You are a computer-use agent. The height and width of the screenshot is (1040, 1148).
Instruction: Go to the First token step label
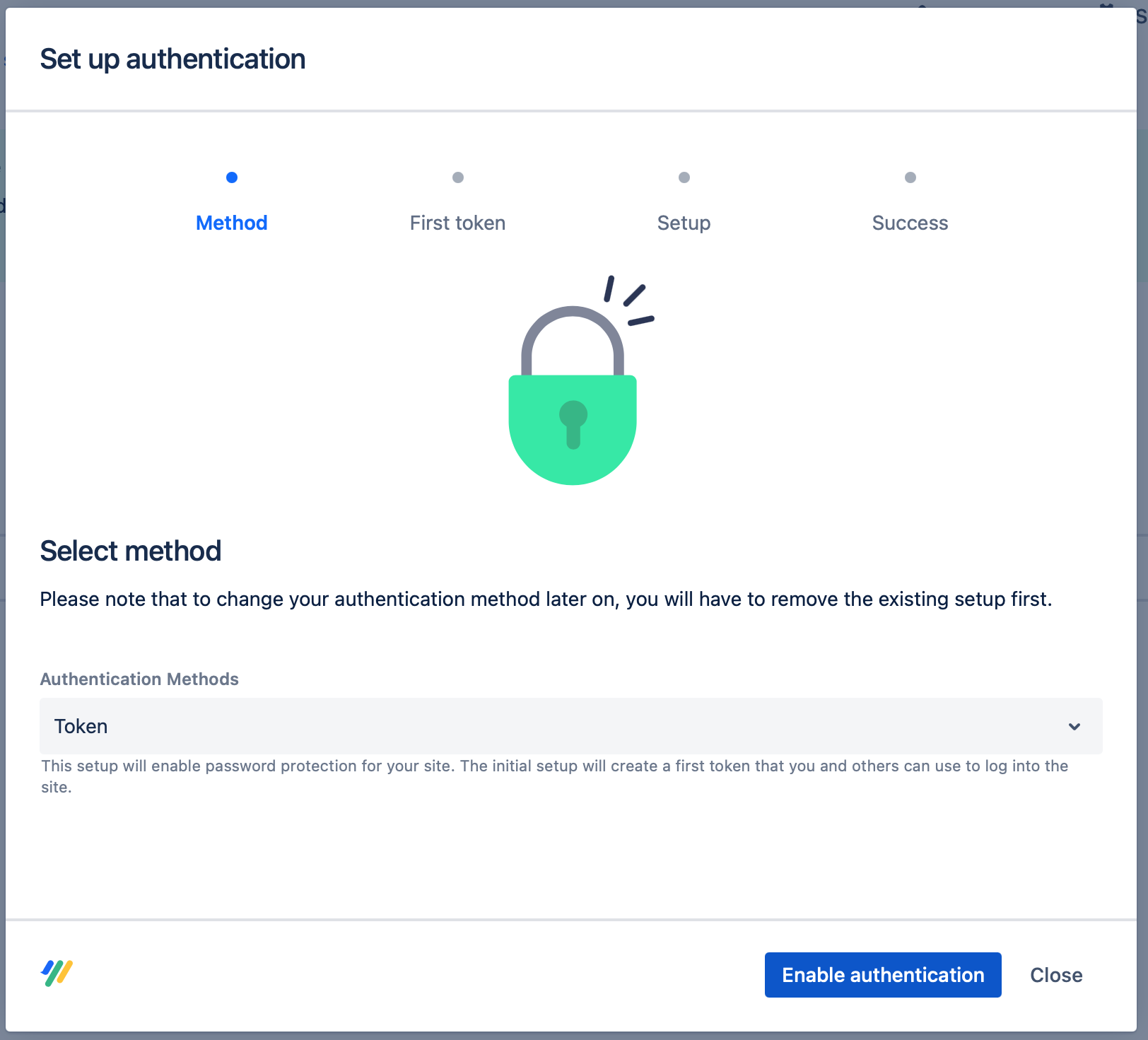[x=458, y=223]
